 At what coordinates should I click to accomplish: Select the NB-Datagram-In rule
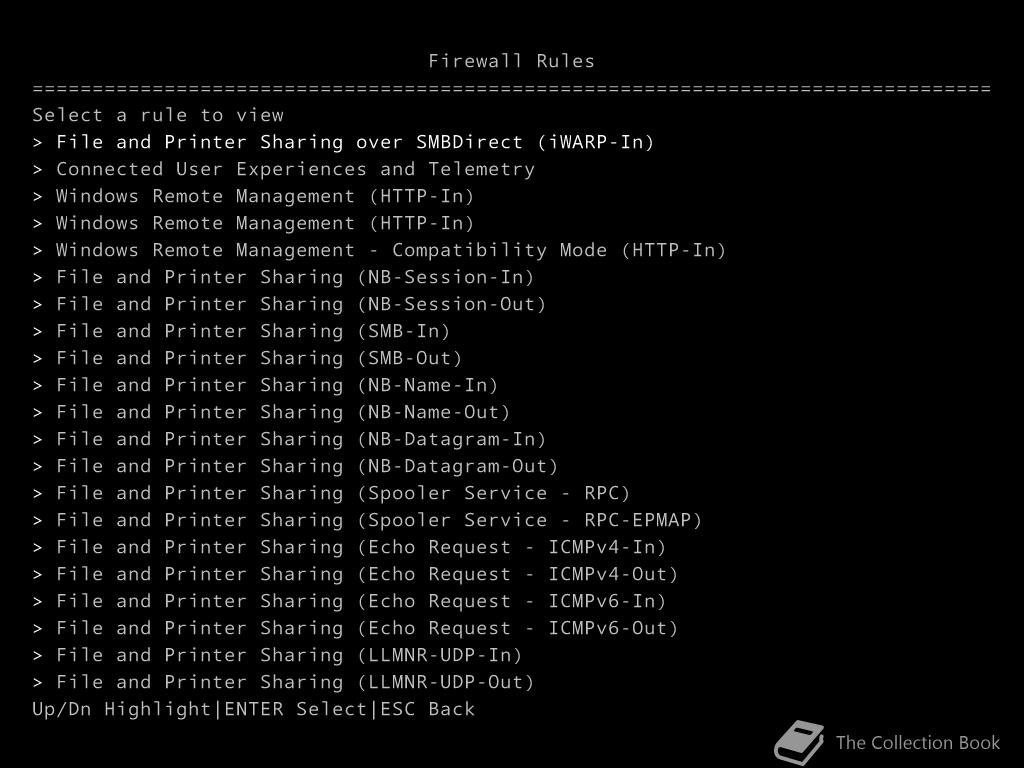(x=301, y=439)
